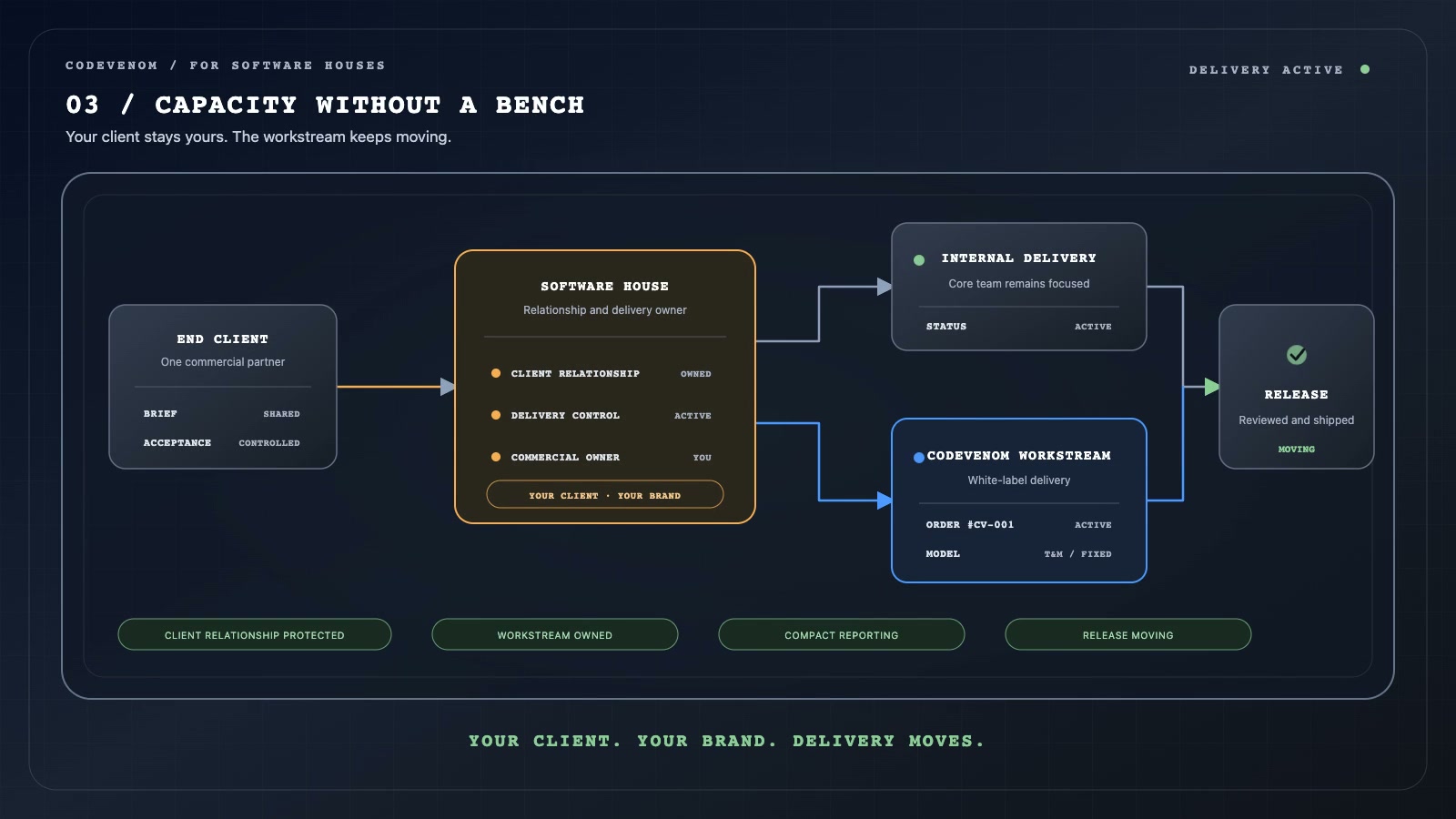The height and width of the screenshot is (819, 1456).
Task: Click the orange dot beside Commercial Owner
Action: pos(496,457)
